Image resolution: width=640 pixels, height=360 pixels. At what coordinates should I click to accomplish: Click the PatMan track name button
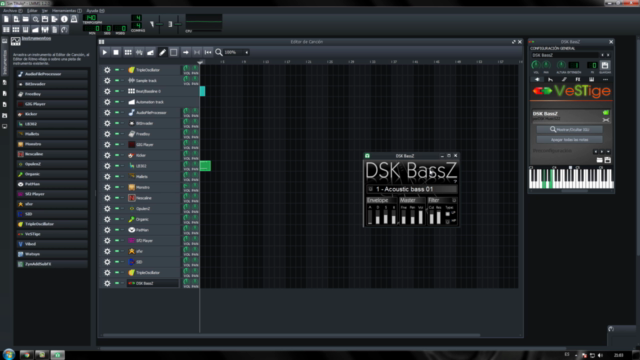point(153,230)
